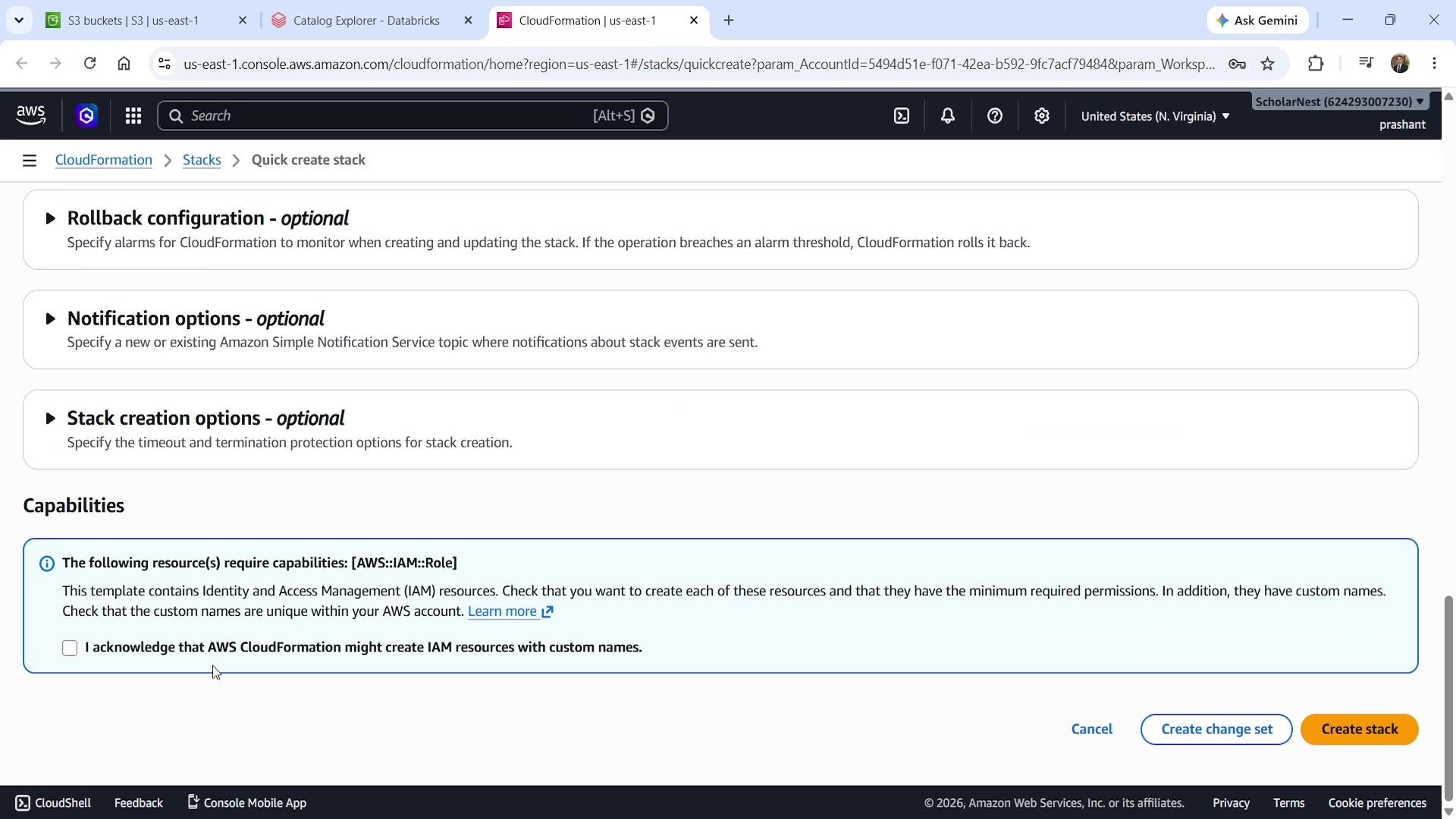
Task: Go to the CloudFormation breadcrumb
Action: coord(104,160)
